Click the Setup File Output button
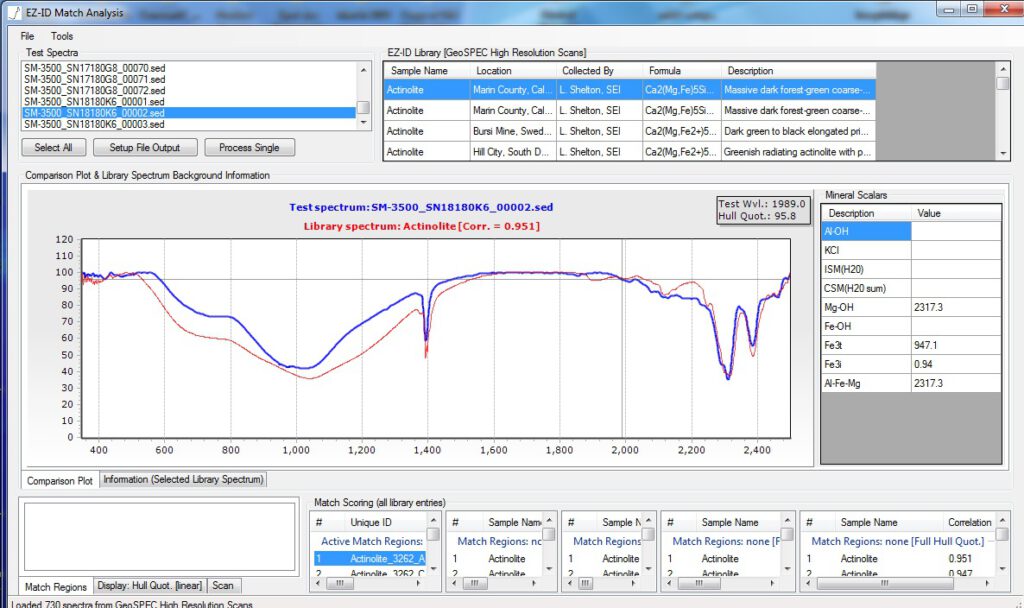The image size is (1024, 608). tap(145, 148)
